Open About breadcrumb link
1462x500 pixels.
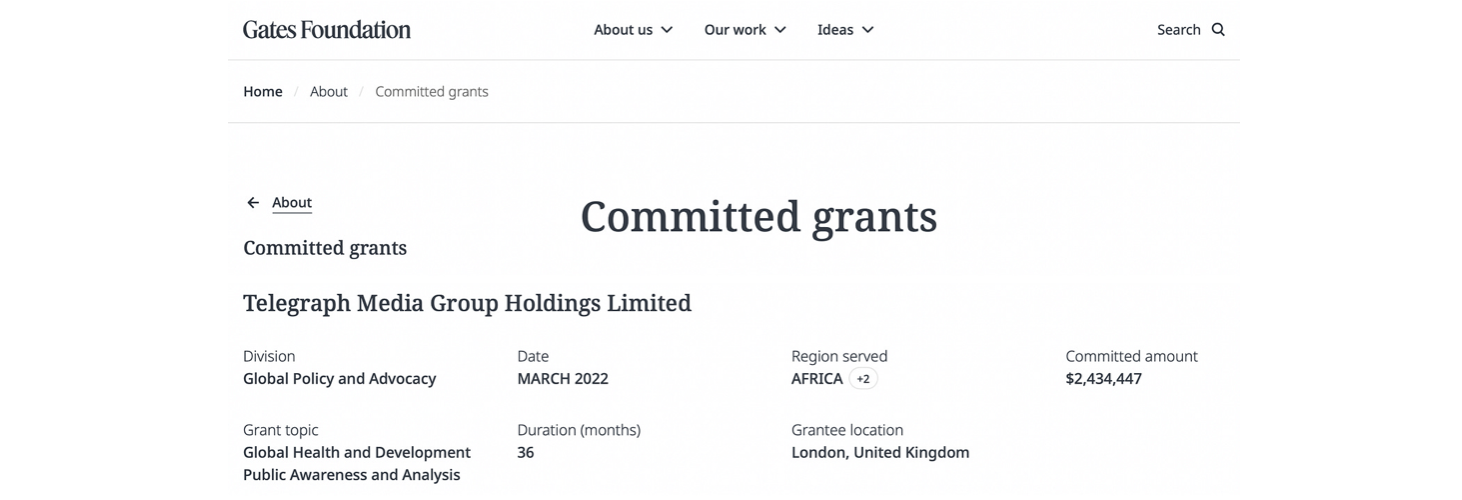tap(328, 92)
